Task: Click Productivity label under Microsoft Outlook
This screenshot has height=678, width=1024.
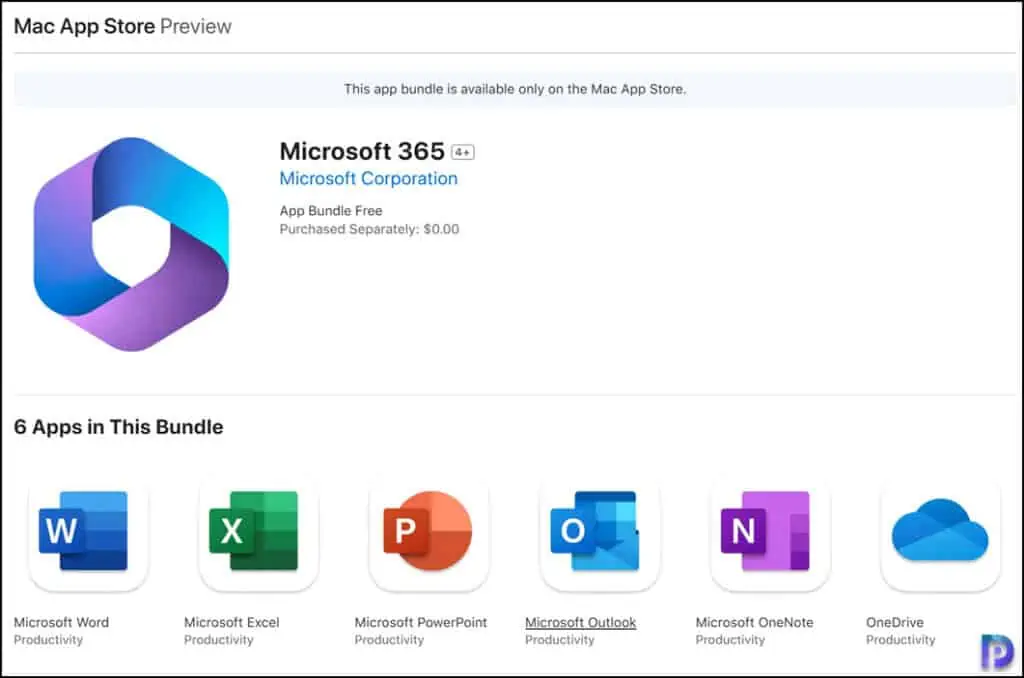Action: [x=560, y=640]
